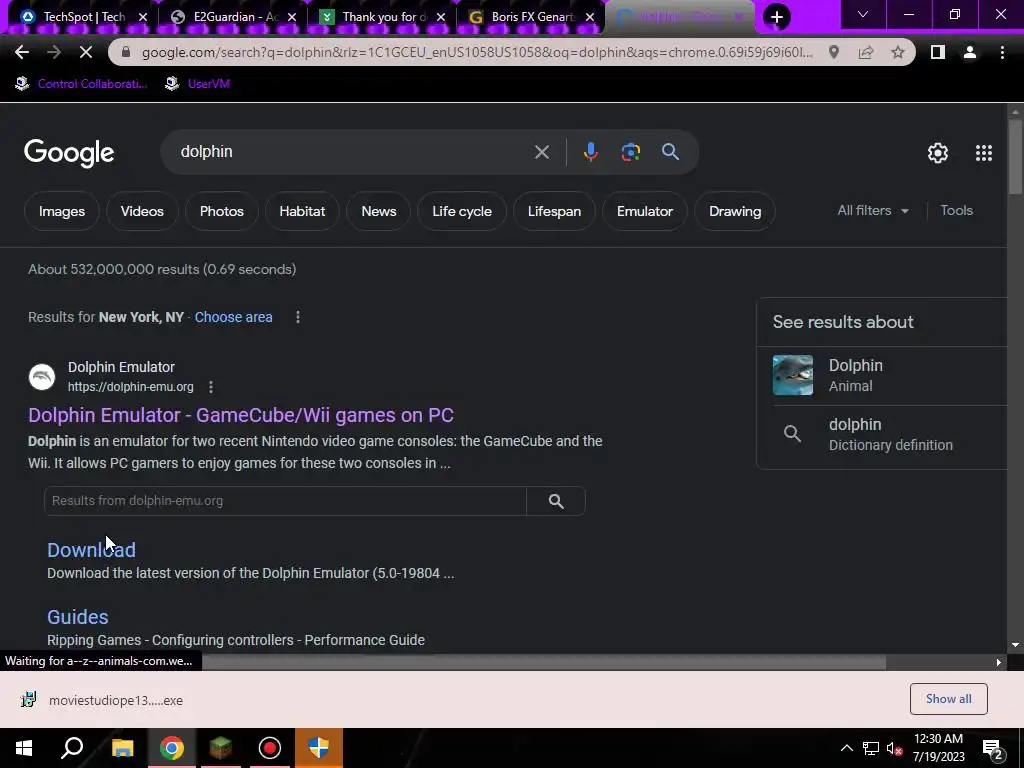Open the red record app in taskbar
Image resolution: width=1024 pixels, height=768 pixels.
(270, 748)
